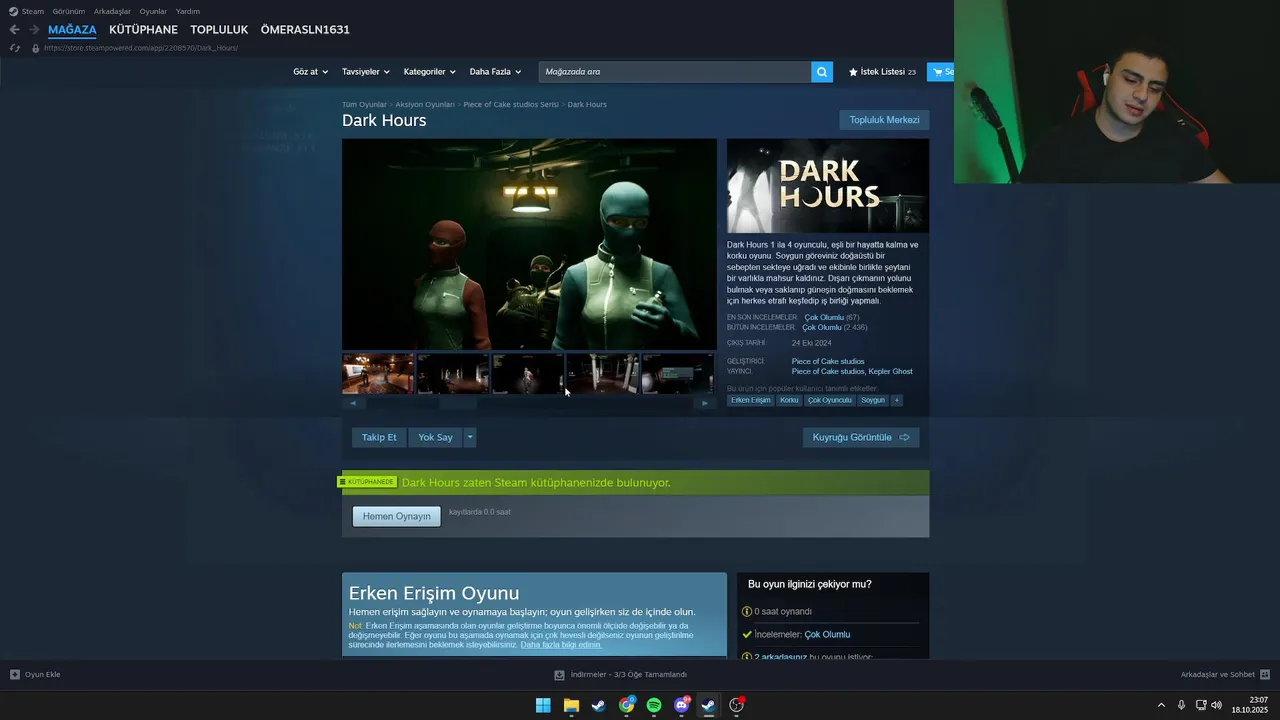Switch to the KÜTÜPHANE tab

coord(143,30)
